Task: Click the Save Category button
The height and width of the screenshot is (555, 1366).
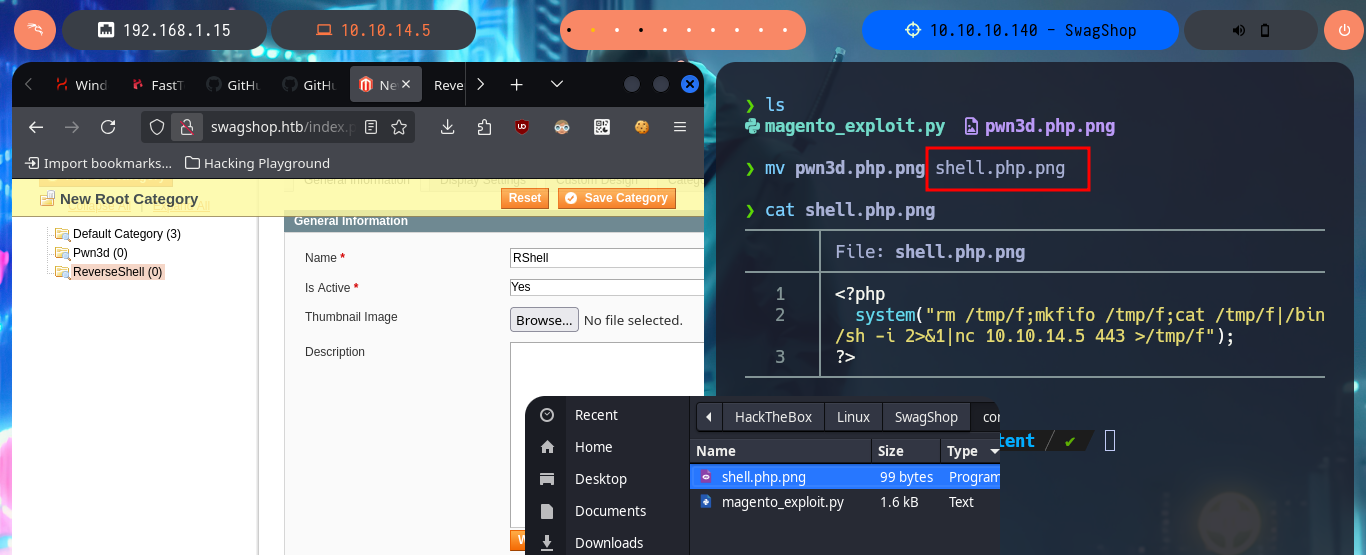Action: tap(616, 198)
